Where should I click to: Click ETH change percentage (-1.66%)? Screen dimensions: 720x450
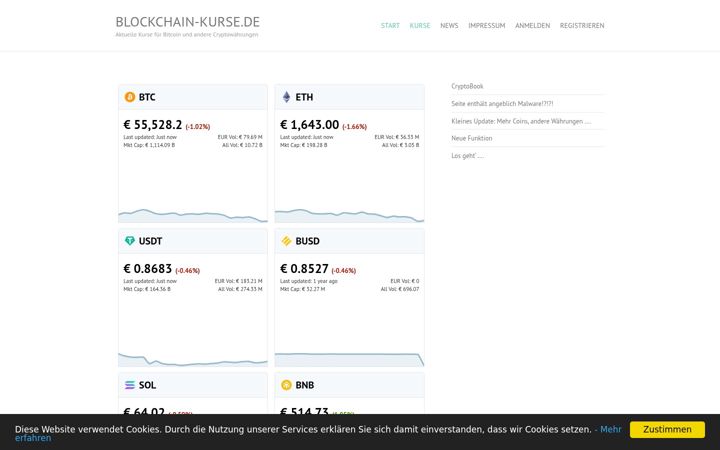point(354,127)
